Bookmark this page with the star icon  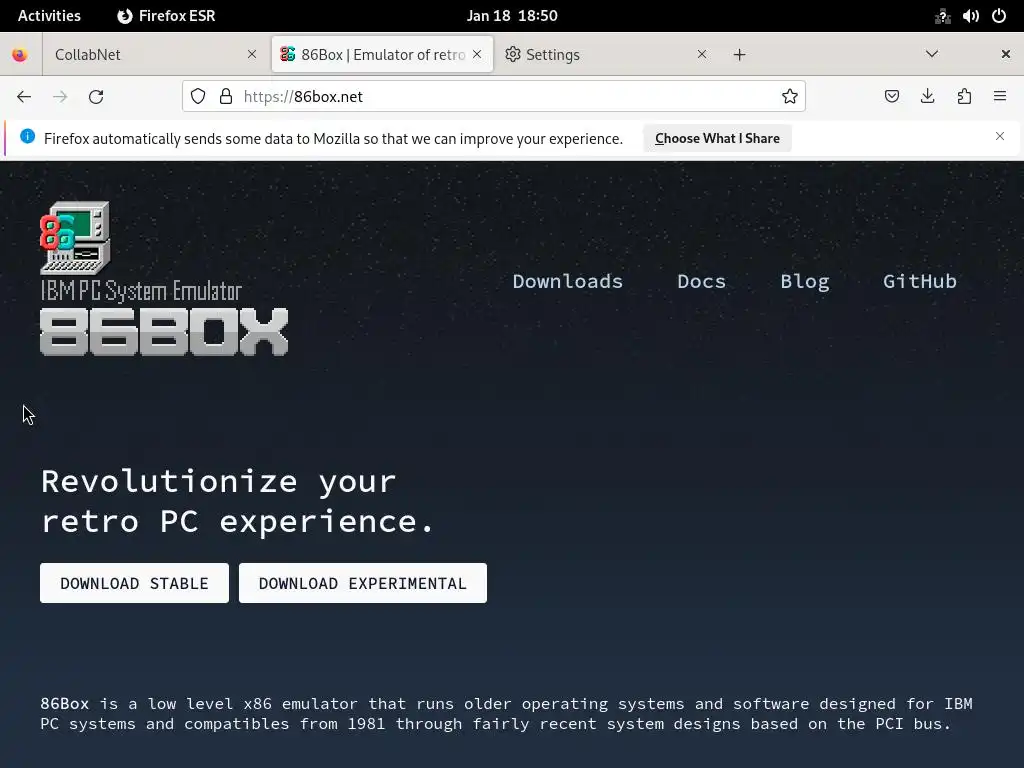tap(790, 97)
